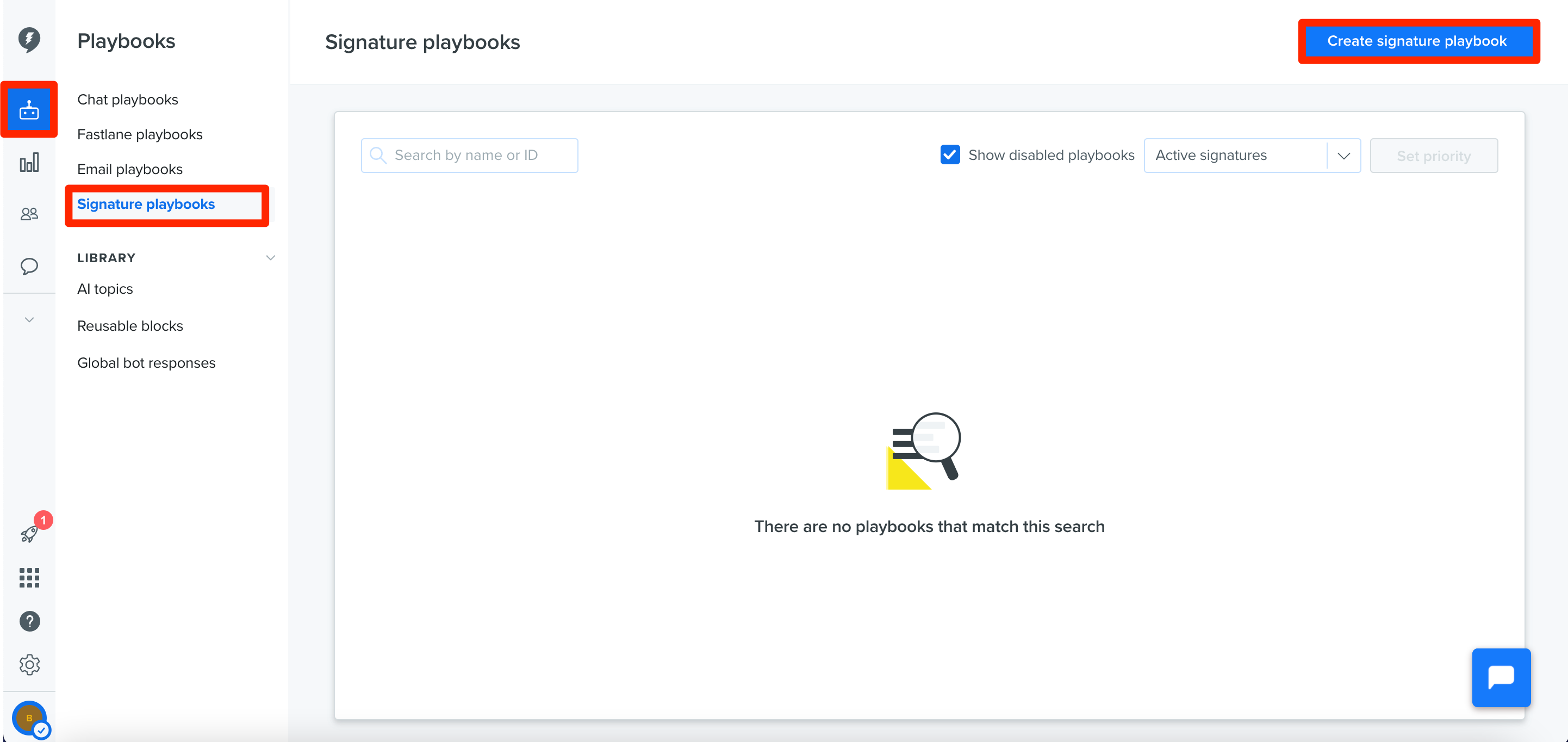The width and height of the screenshot is (1568, 742).
Task: Click the Show disabled playbooks label
Action: point(1051,156)
